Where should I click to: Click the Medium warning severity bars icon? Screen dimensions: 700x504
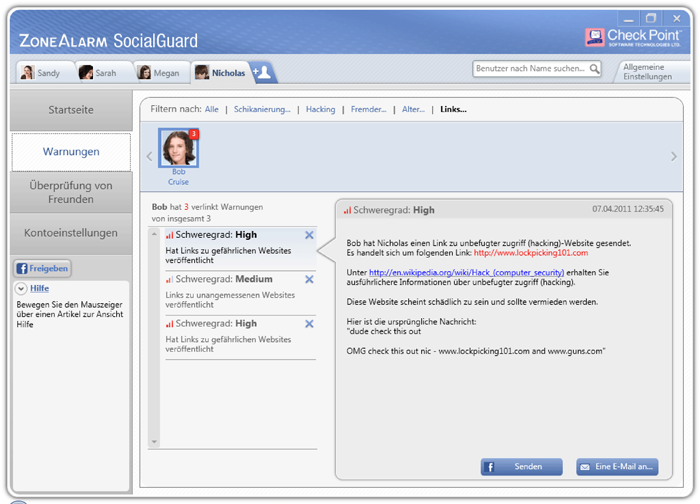click(169, 280)
